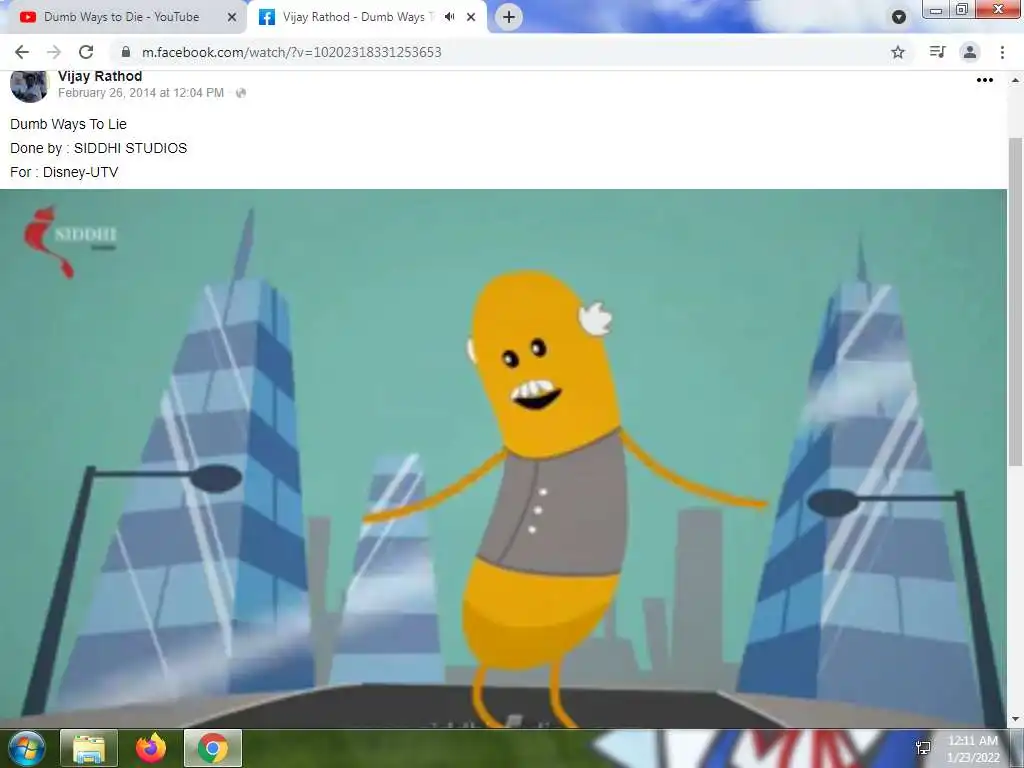
Task: Open the post options three-dot menu
Action: (985, 80)
